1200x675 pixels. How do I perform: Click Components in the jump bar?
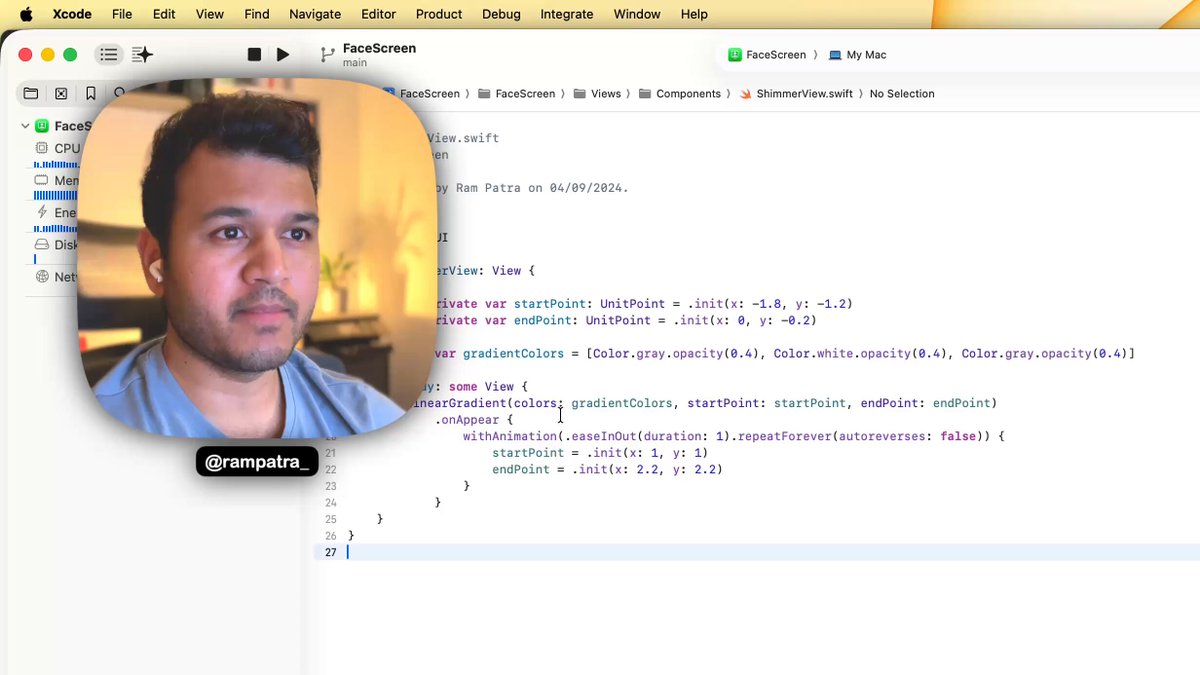[688, 94]
